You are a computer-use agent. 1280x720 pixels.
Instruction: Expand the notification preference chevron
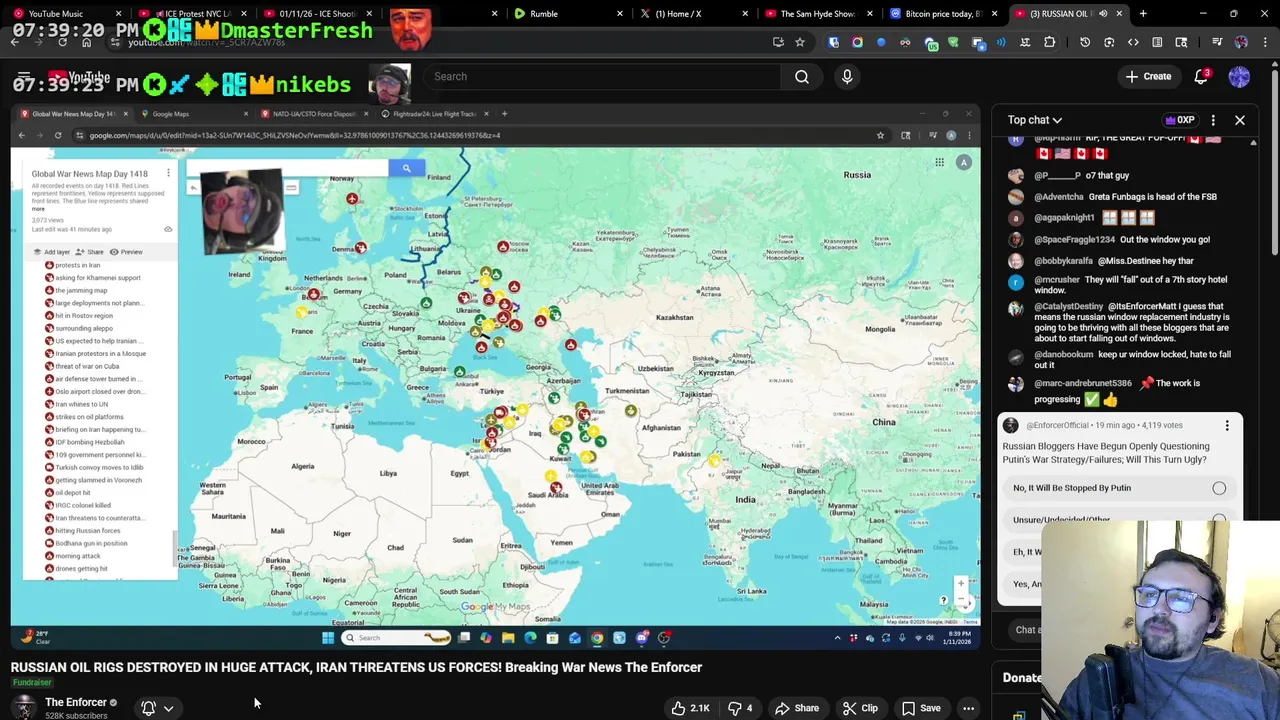coord(168,708)
